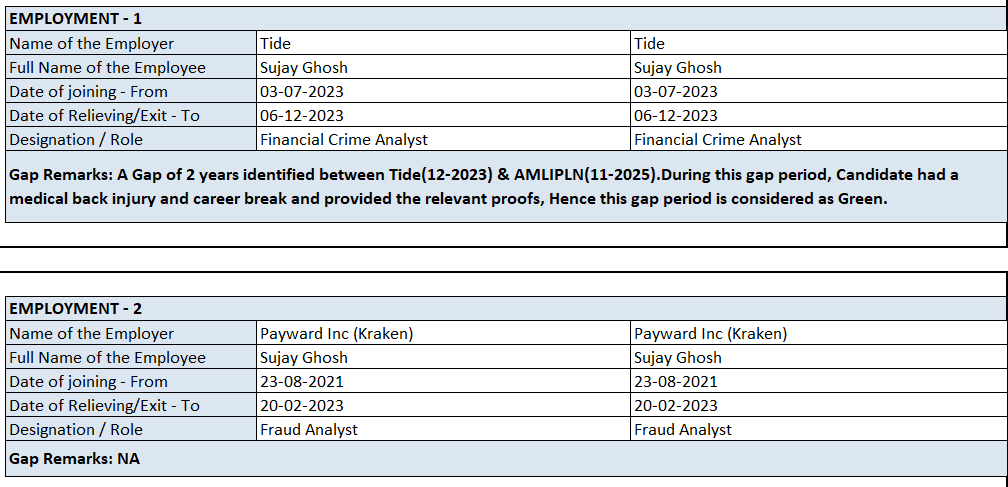Click the long Gap Remarks paragraph about Tide
Viewport: 1008px width, 487px height.
click(484, 186)
